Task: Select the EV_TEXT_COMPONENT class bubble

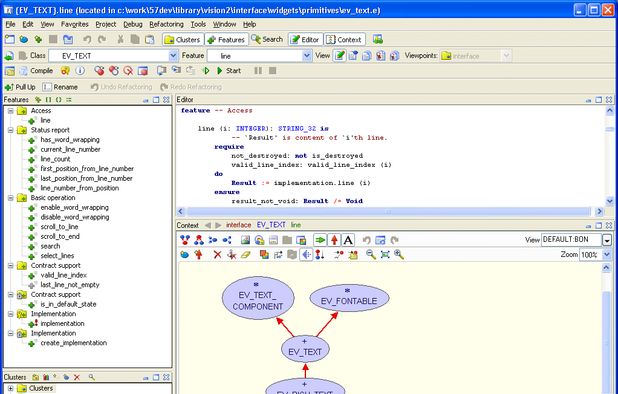Action: click(258, 298)
